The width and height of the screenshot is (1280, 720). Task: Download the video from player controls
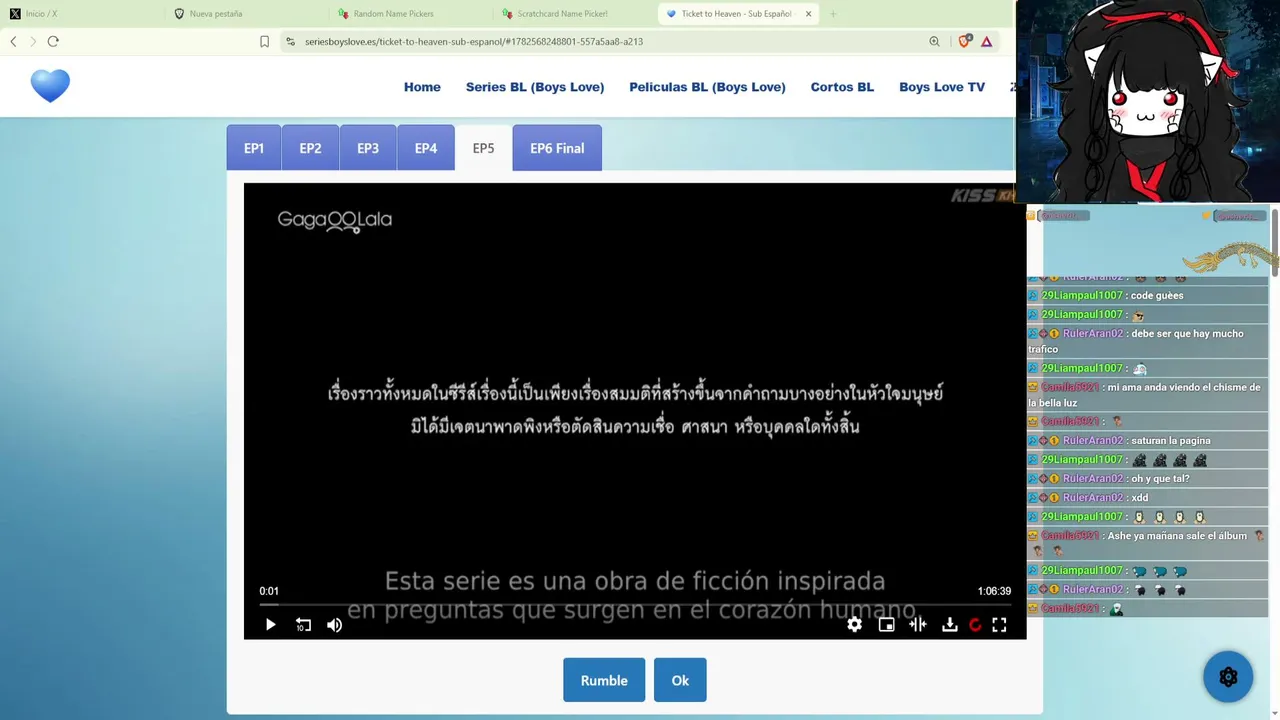[x=950, y=625]
